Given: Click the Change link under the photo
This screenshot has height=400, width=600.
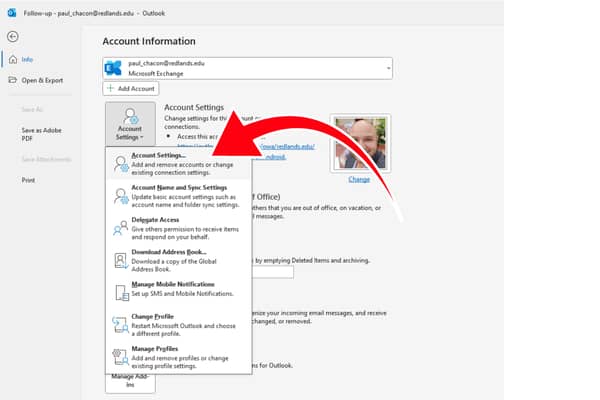Looking at the screenshot, I should [359, 180].
